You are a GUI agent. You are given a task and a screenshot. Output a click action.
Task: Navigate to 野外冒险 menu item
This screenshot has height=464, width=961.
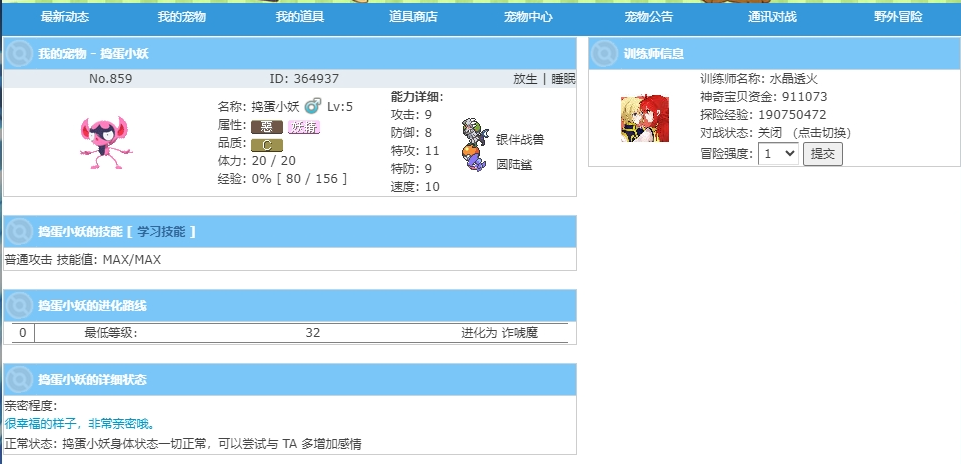(x=898, y=18)
